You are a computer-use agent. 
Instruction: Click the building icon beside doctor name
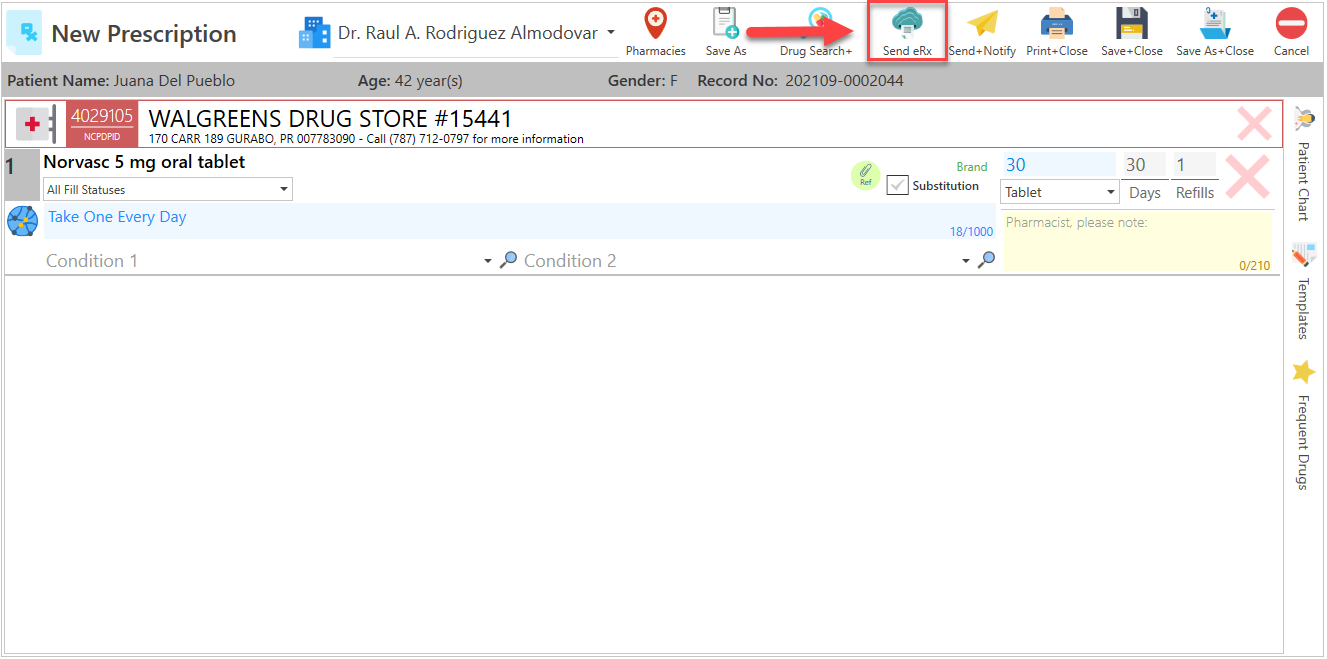pyautogui.click(x=314, y=32)
